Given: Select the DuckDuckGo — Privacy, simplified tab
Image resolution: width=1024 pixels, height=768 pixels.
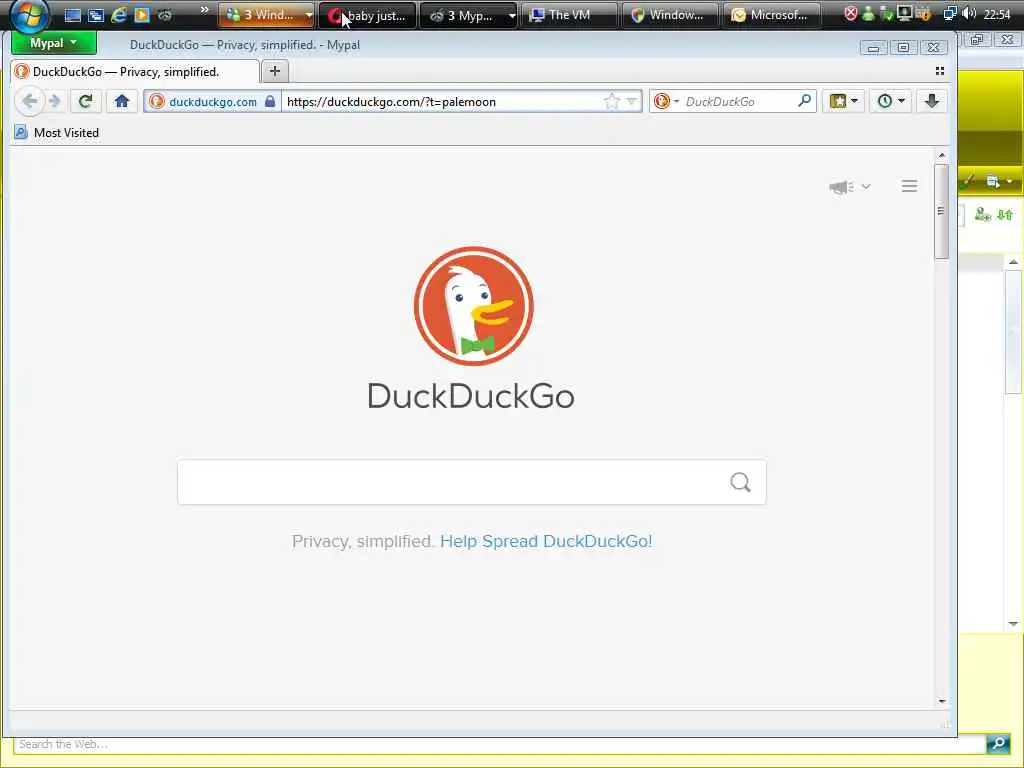Looking at the screenshot, I should [x=135, y=72].
